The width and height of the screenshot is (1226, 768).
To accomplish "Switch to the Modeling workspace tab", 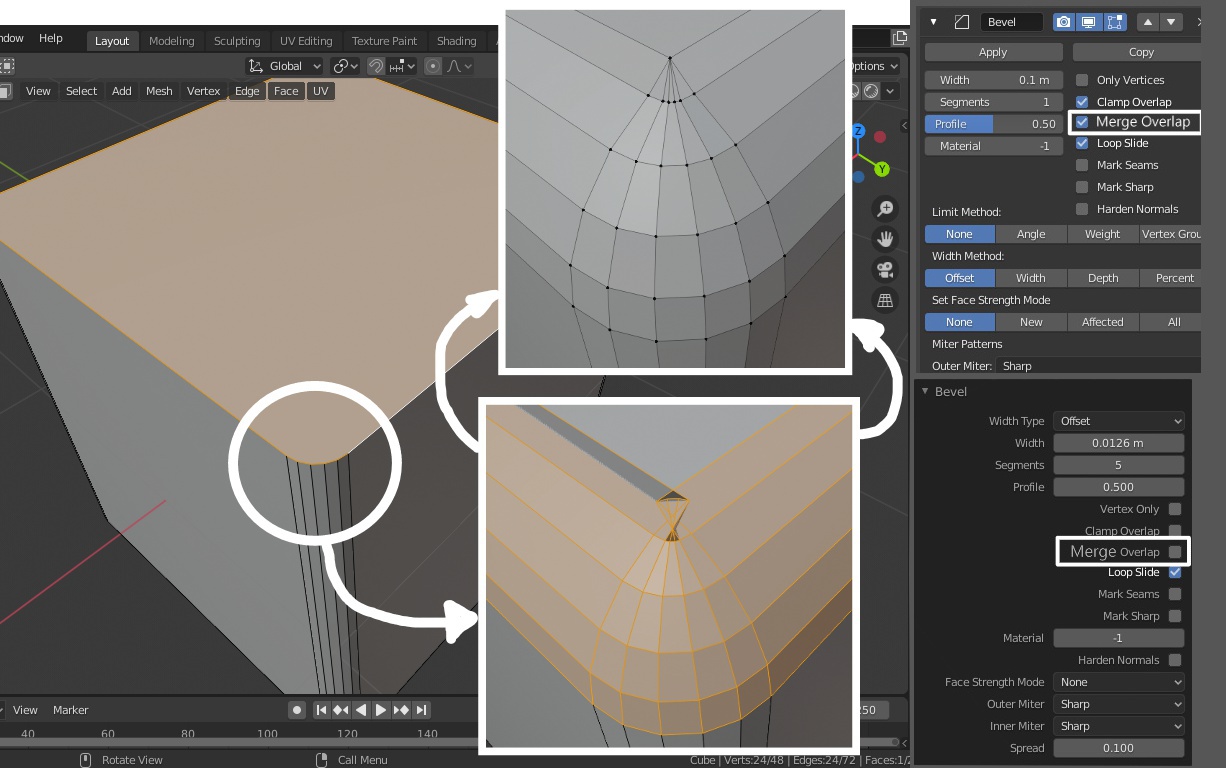I will [171, 41].
